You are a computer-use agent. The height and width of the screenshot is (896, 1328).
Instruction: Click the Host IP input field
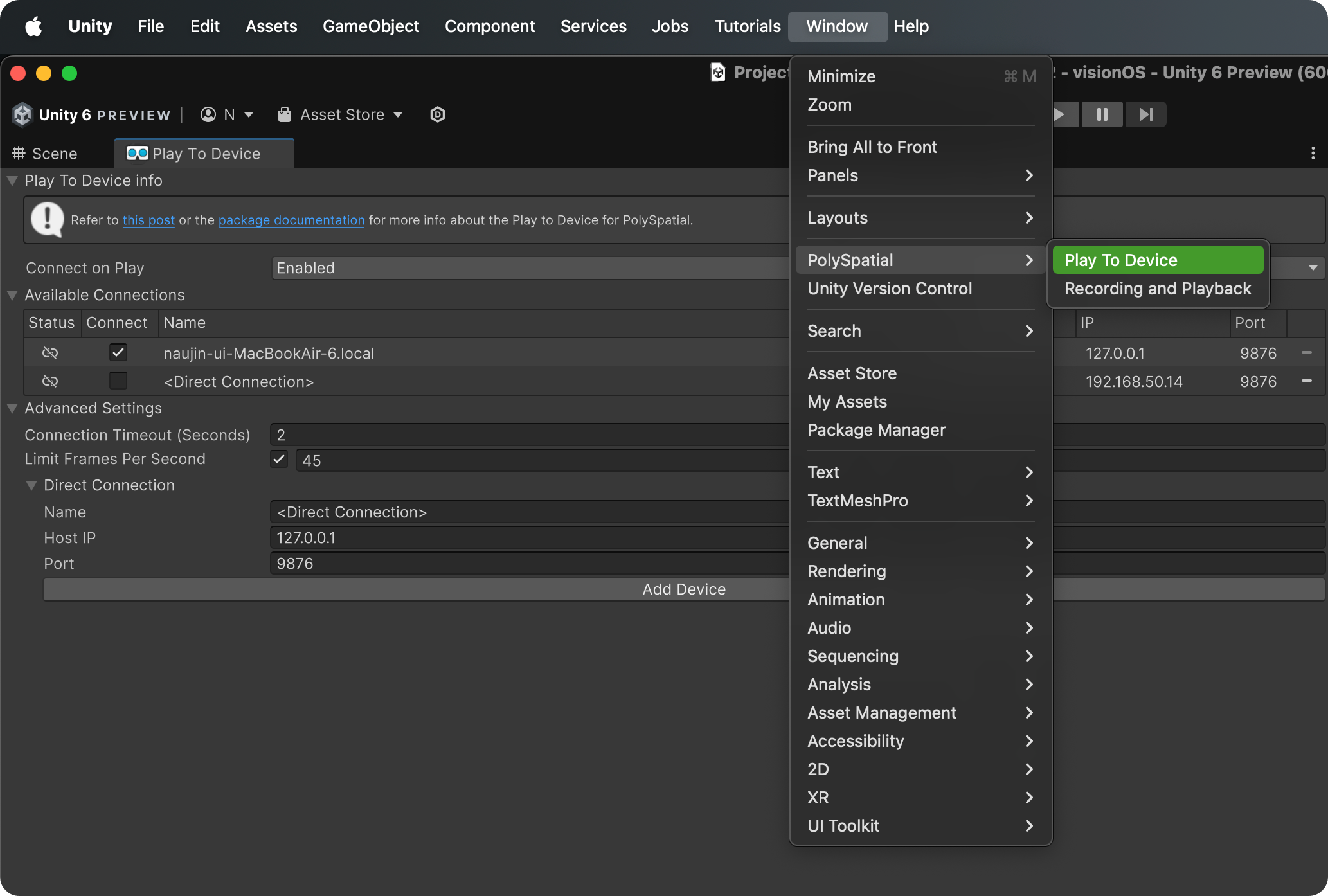coord(527,538)
